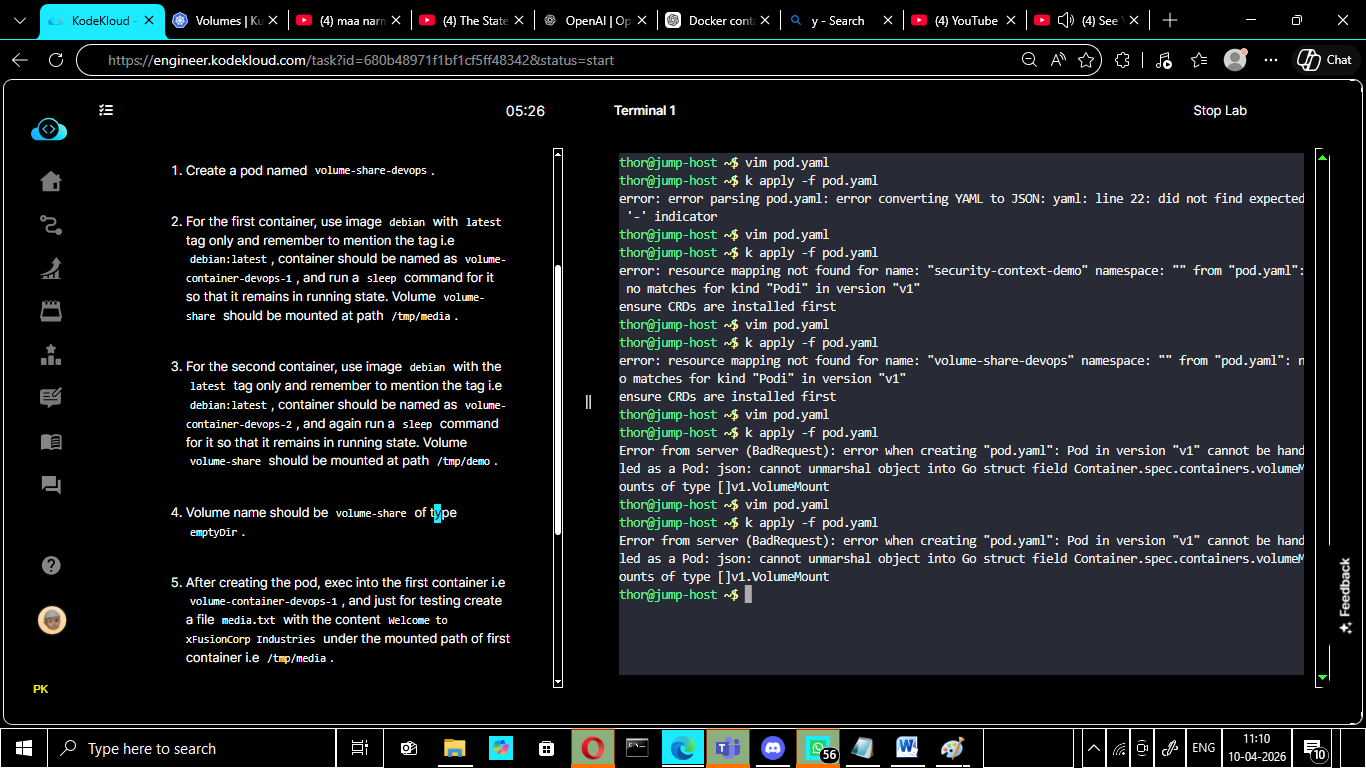Viewport: 1366px width, 768px height.
Task: Click the browser back arrow
Action: click(x=19, y=60)
